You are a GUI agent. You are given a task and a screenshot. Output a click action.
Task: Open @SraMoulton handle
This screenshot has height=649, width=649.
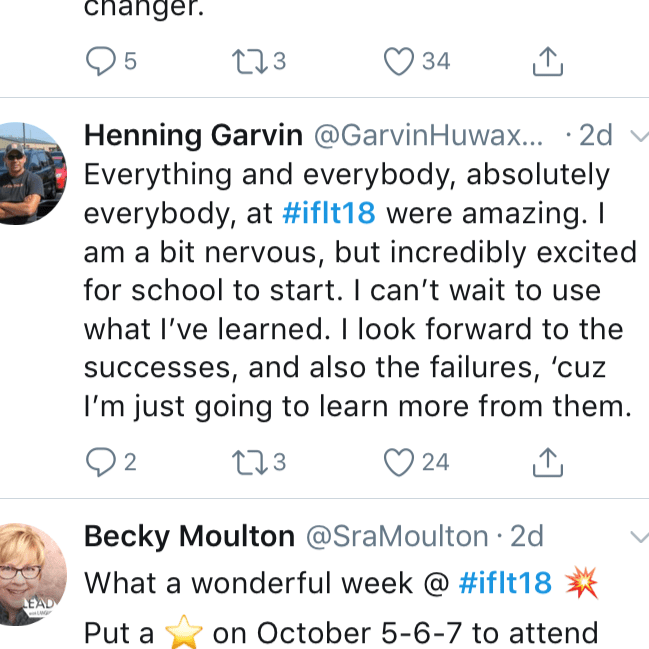[397, 536]
